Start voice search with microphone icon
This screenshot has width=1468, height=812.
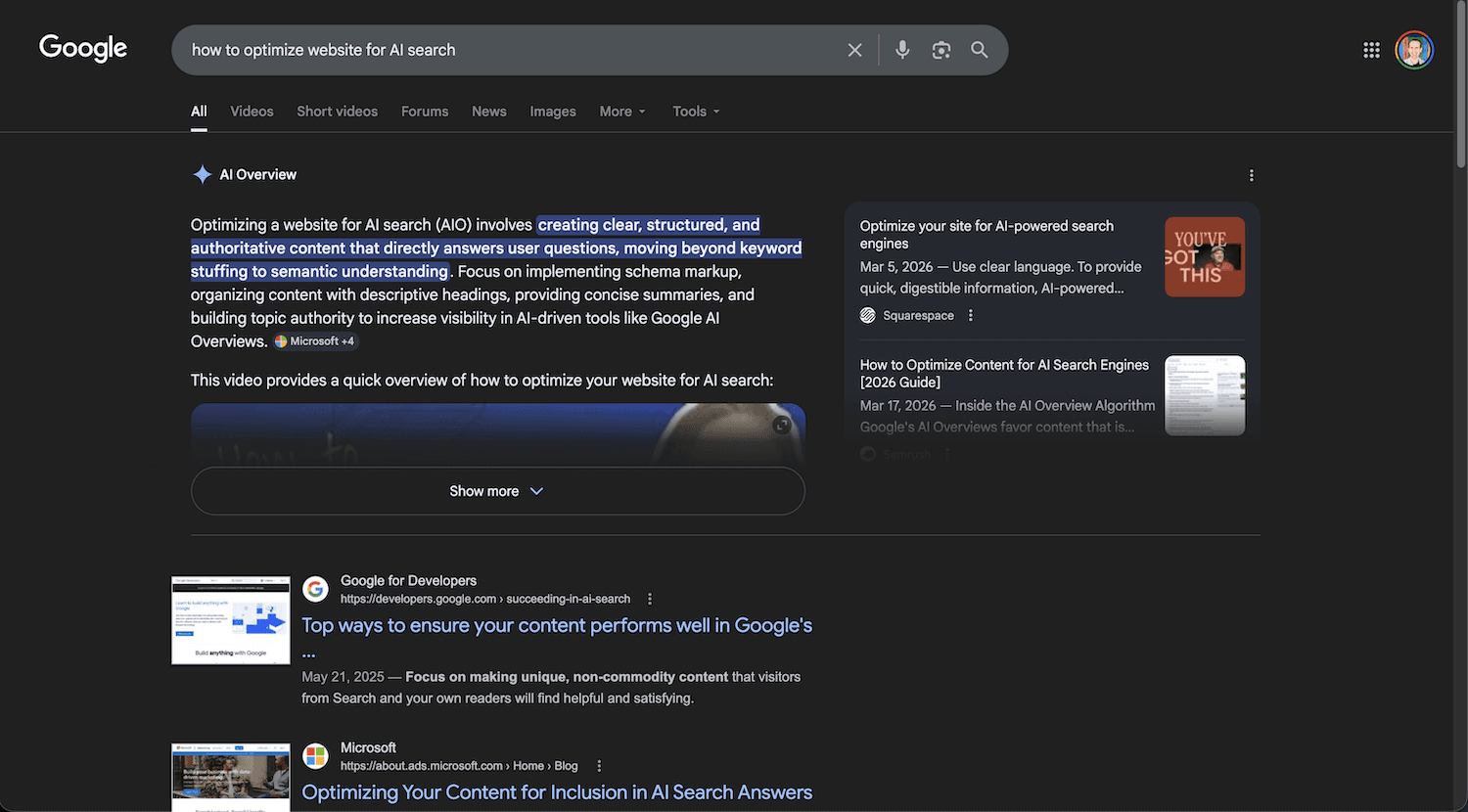click(902, 50)
